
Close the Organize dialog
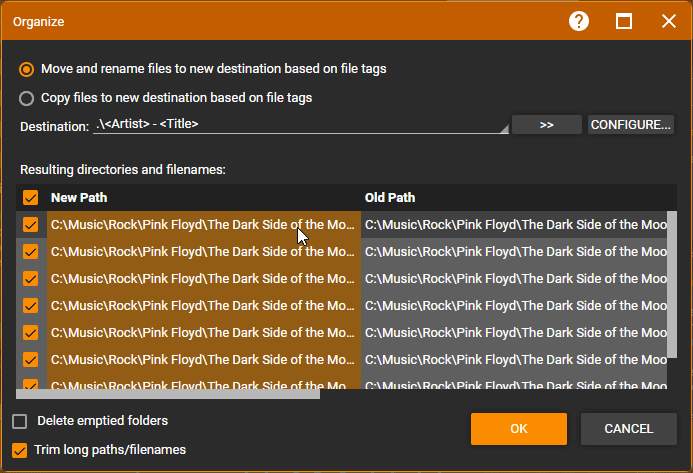coord(668,21)
